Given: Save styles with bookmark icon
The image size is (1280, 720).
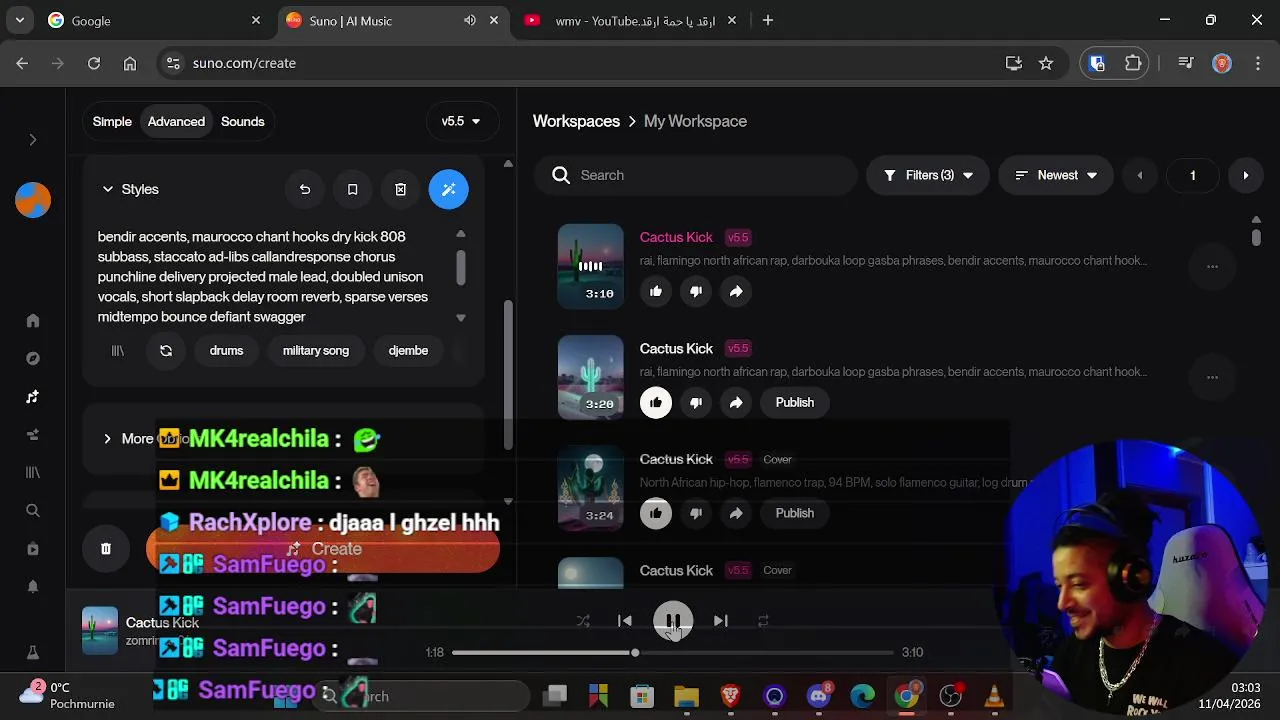Looking at the screenshot, I should (352, 189).
